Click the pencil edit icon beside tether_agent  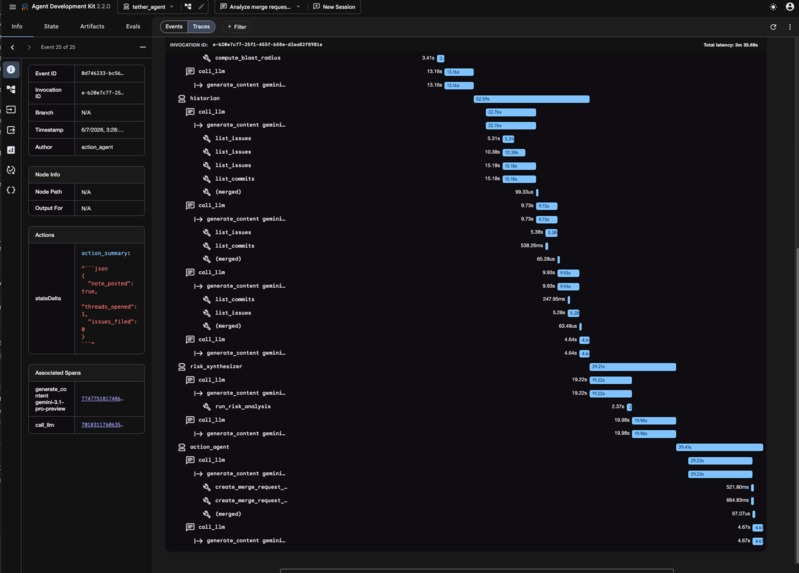pos(201,7)
